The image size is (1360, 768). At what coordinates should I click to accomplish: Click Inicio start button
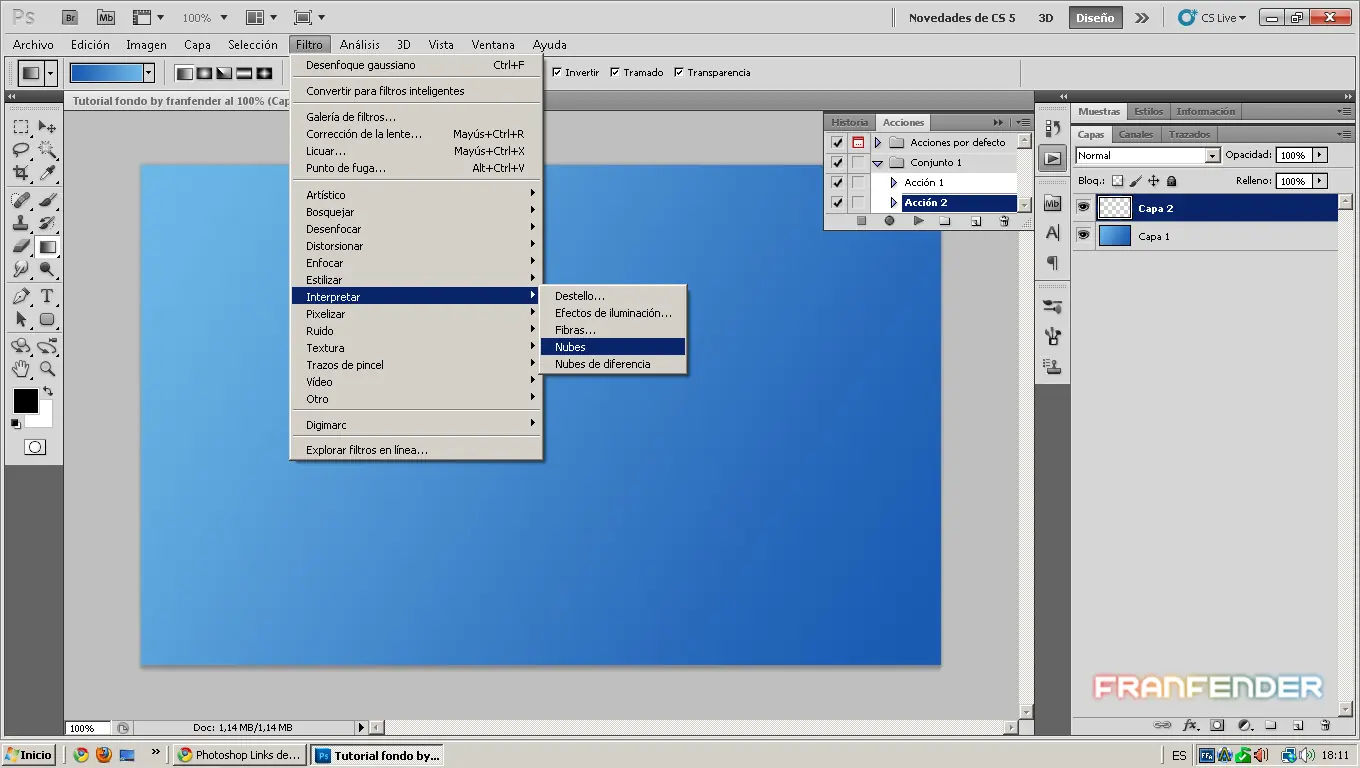(29, 755)
